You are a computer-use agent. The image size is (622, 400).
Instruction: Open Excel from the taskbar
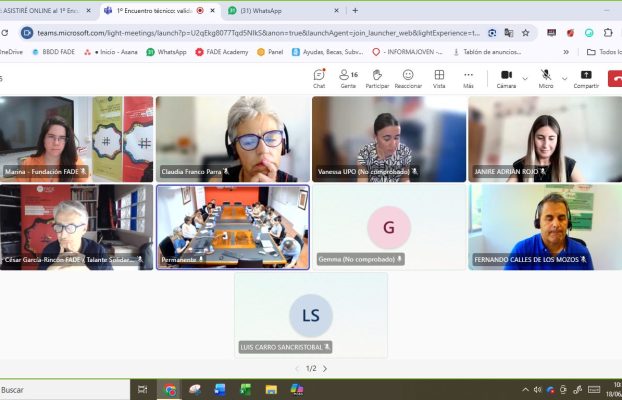[x=246, y=390]
